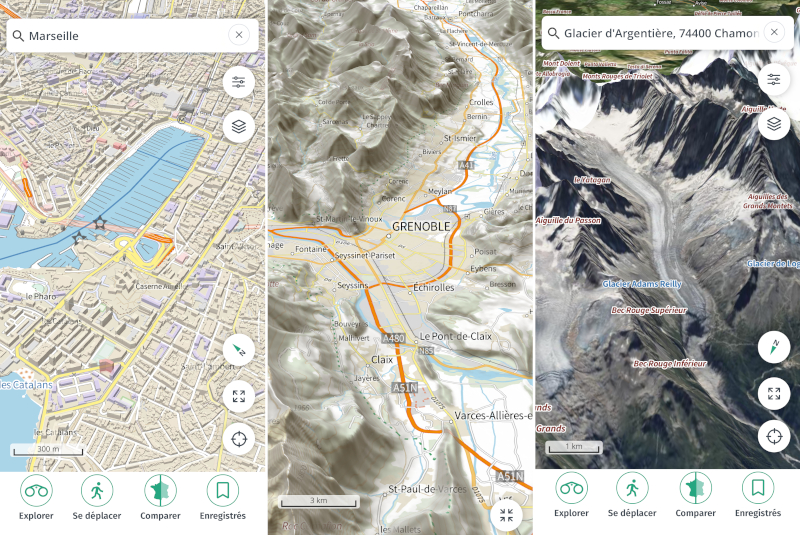Open layers panel on Marseille map
800x535 pixels.
(x=239, y=126)
